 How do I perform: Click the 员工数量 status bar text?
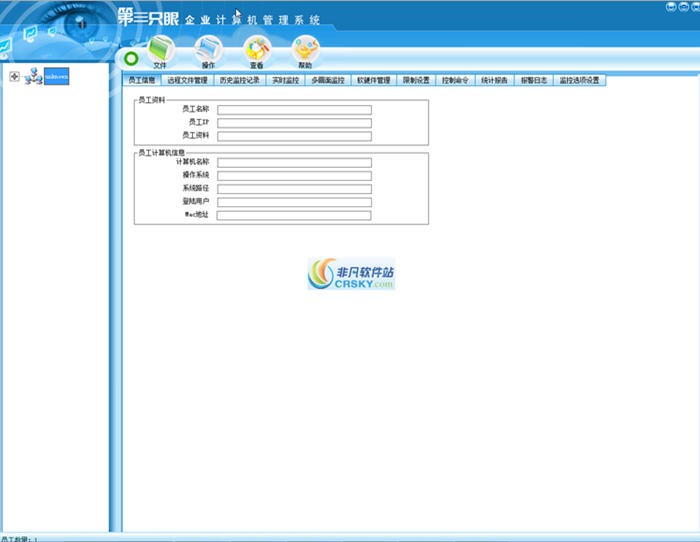[19, 539]
